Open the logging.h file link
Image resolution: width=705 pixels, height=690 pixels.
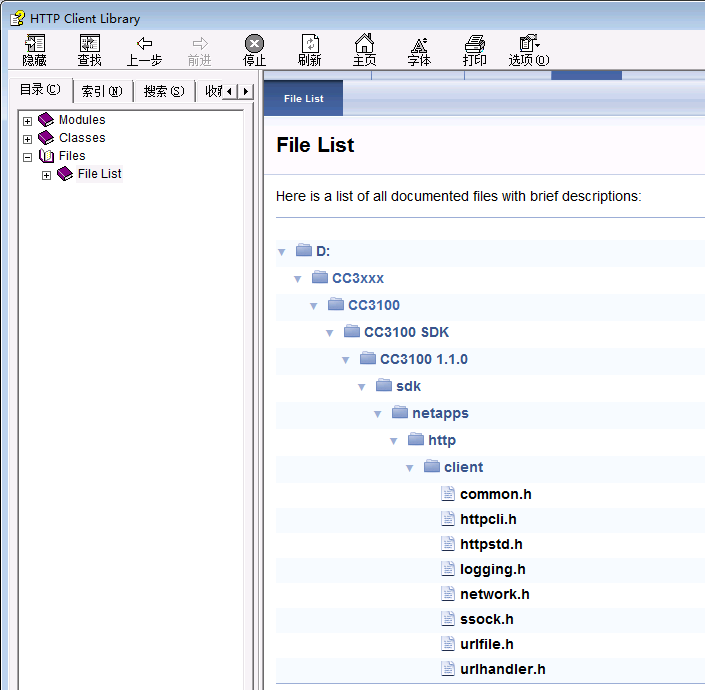click(493, 570)
